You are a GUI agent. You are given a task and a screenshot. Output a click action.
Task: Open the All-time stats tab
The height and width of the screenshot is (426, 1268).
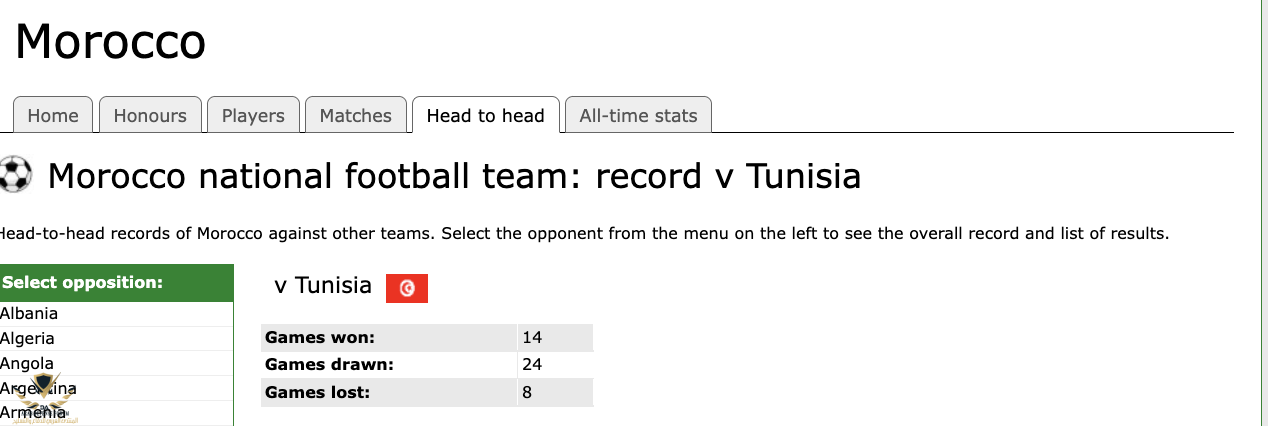(x=638, y=115)
